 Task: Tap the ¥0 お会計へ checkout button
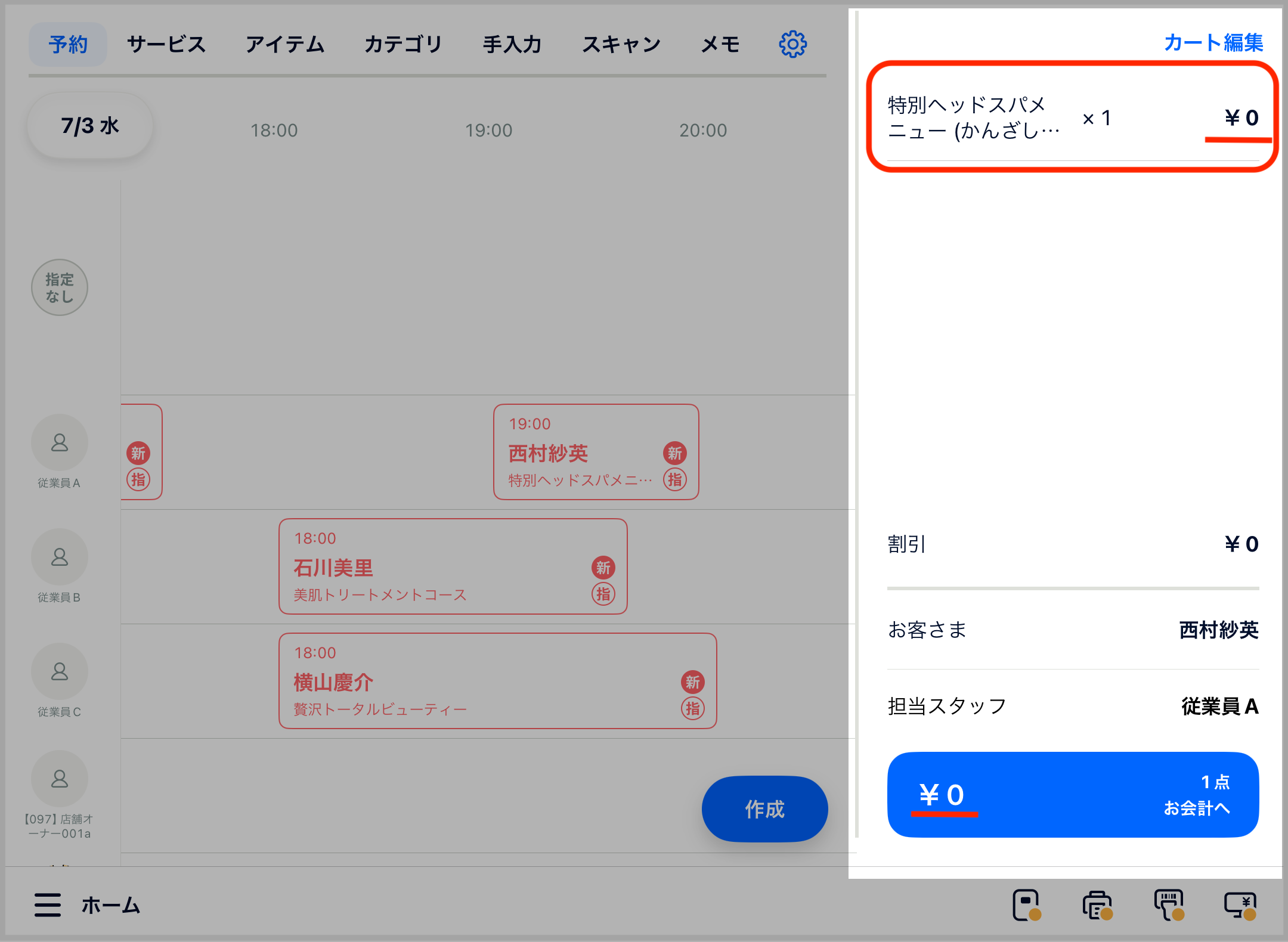coord(1072,796)
